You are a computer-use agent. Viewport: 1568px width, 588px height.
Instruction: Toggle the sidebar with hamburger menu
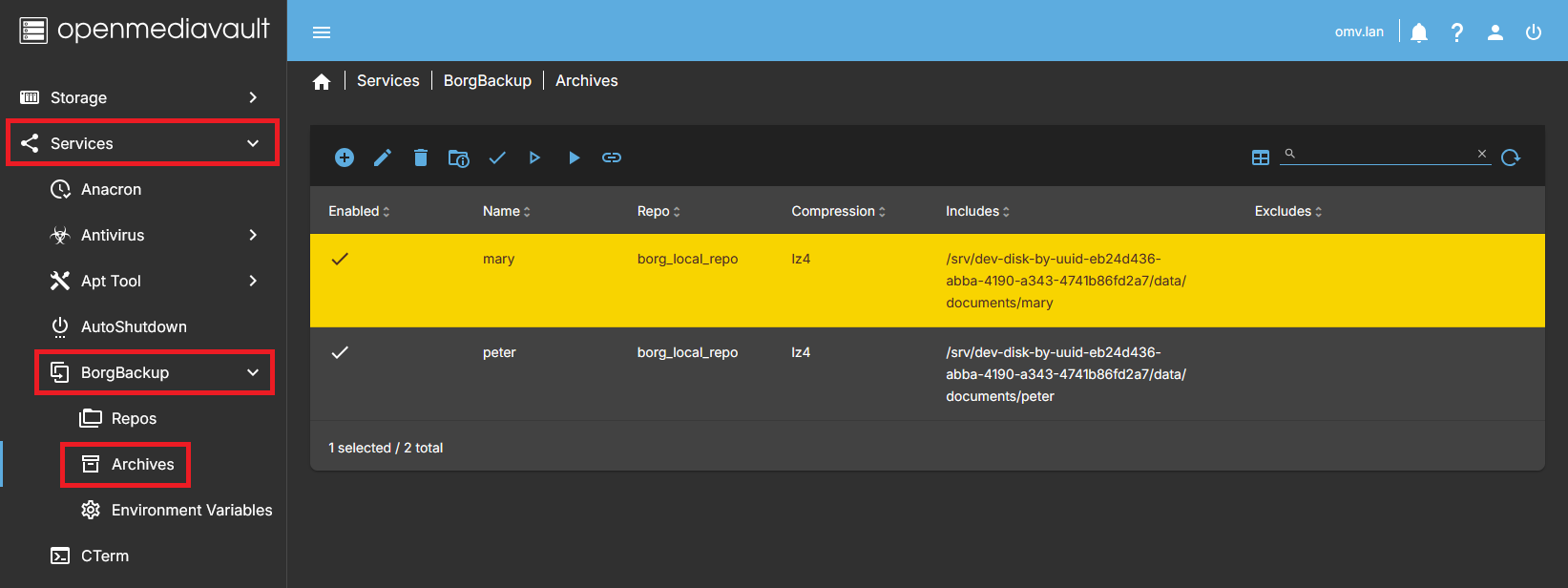tap(322, 32)
